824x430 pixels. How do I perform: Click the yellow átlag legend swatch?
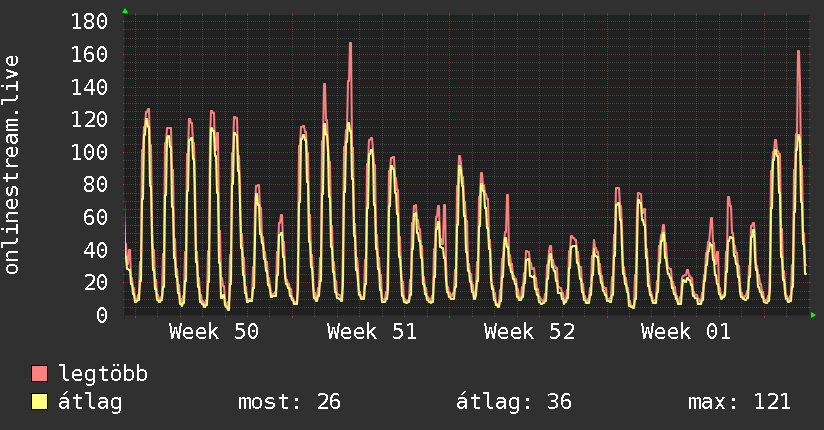(x=39, y=402)
